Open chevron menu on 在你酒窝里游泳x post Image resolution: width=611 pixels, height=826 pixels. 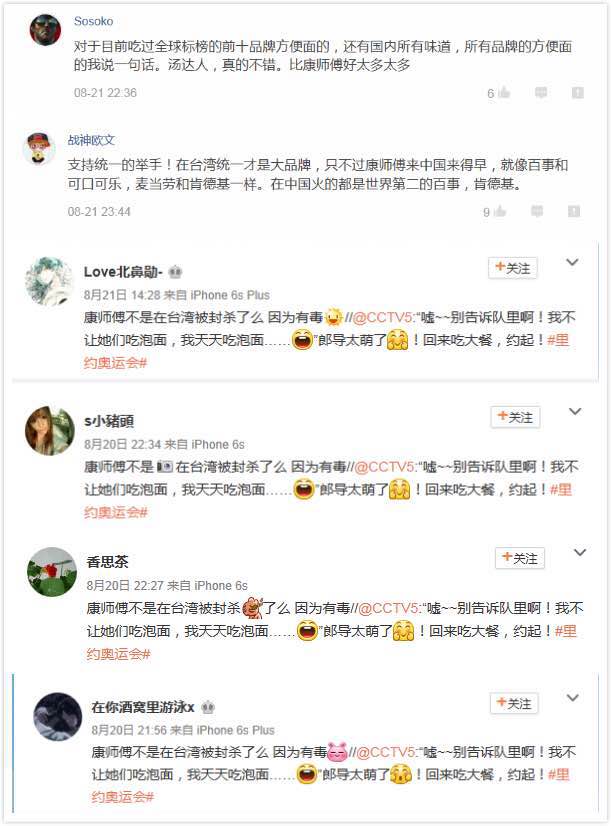573,698
